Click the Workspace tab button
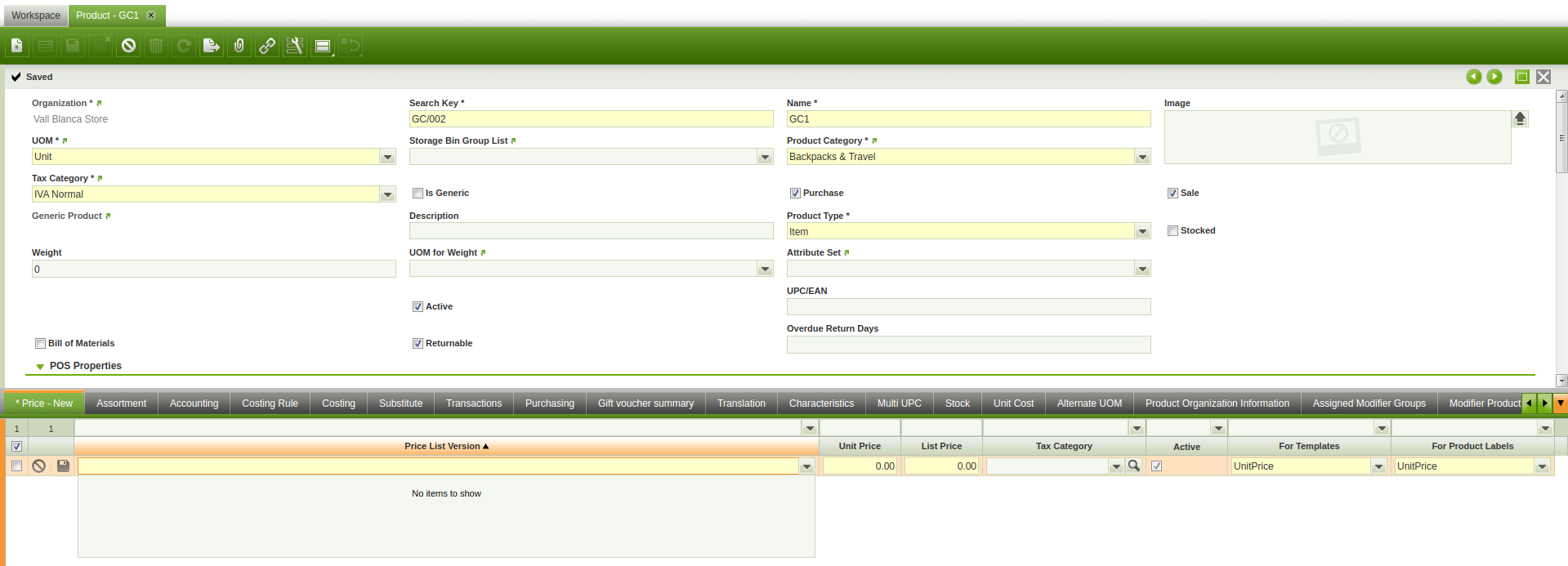The width and height of the screenshot is (1568, 566). 36,16
